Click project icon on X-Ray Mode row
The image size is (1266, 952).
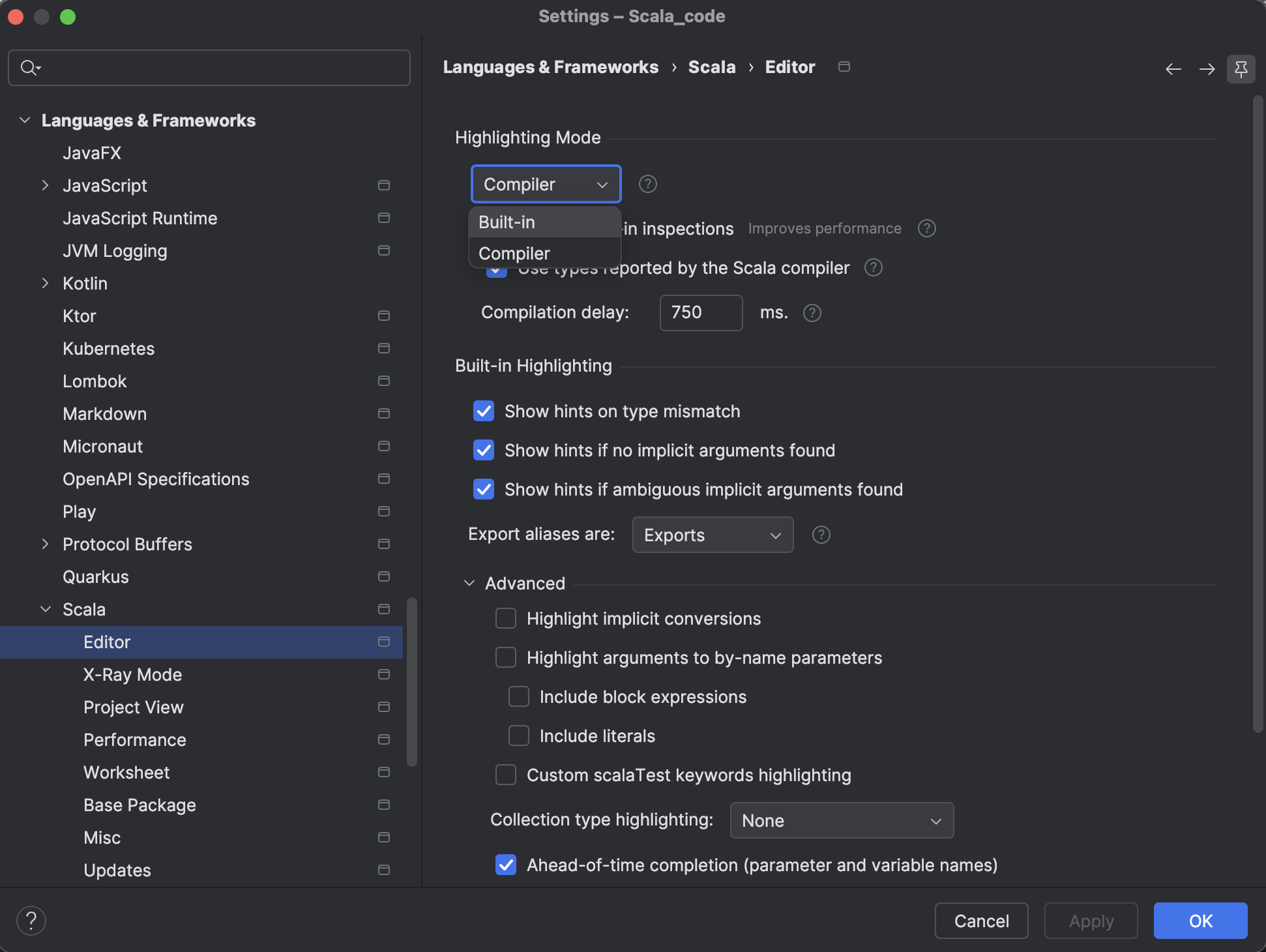point(384,674)
